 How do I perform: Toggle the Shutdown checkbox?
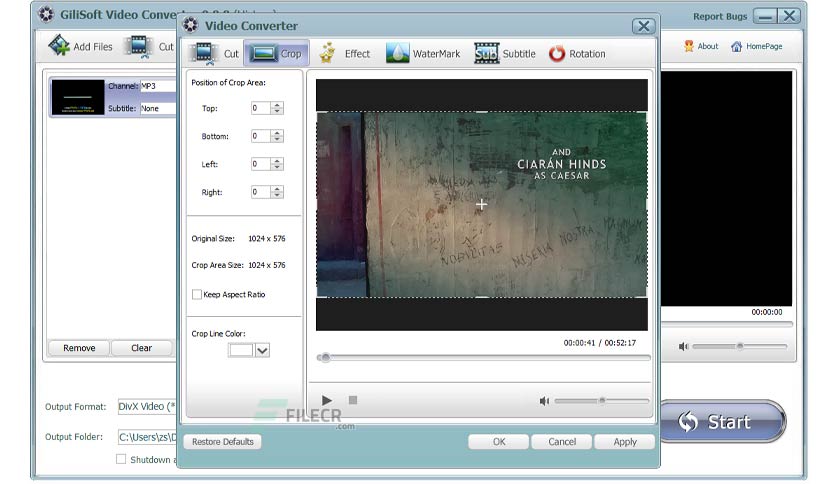[x=121, y=459]
